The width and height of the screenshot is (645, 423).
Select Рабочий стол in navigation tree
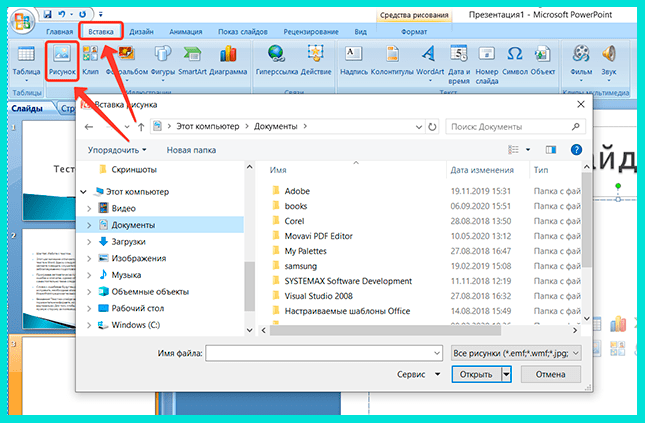(137, 308)
